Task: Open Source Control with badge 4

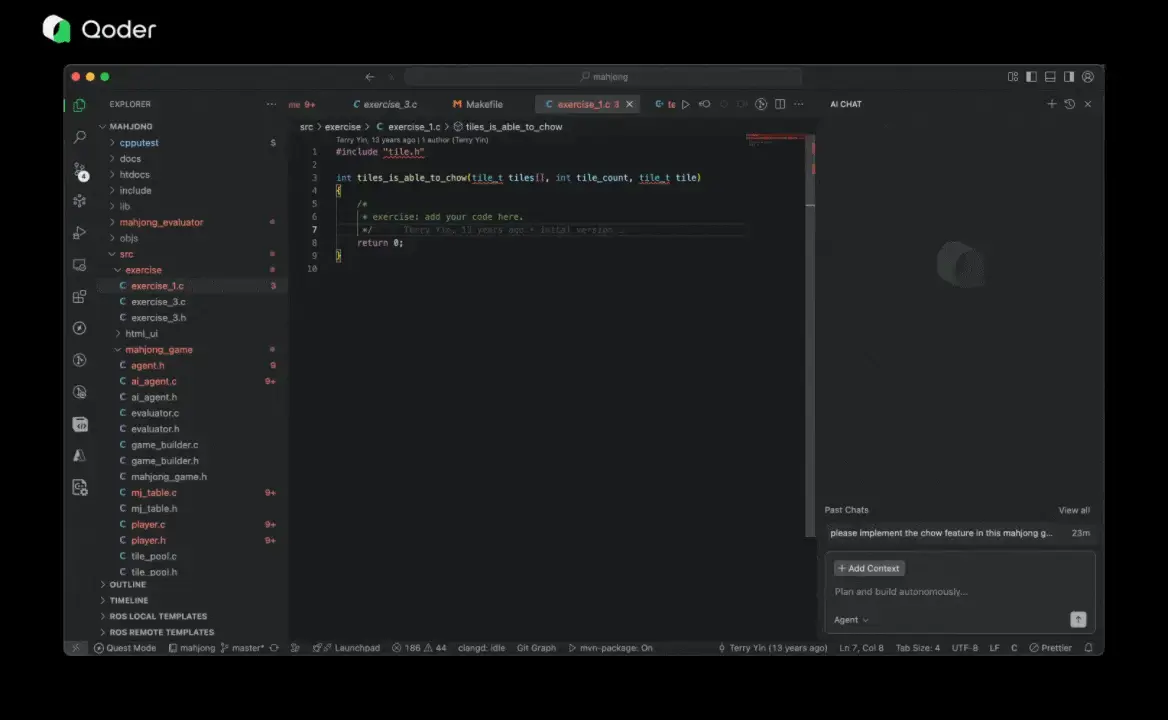Action: [80, 171]
